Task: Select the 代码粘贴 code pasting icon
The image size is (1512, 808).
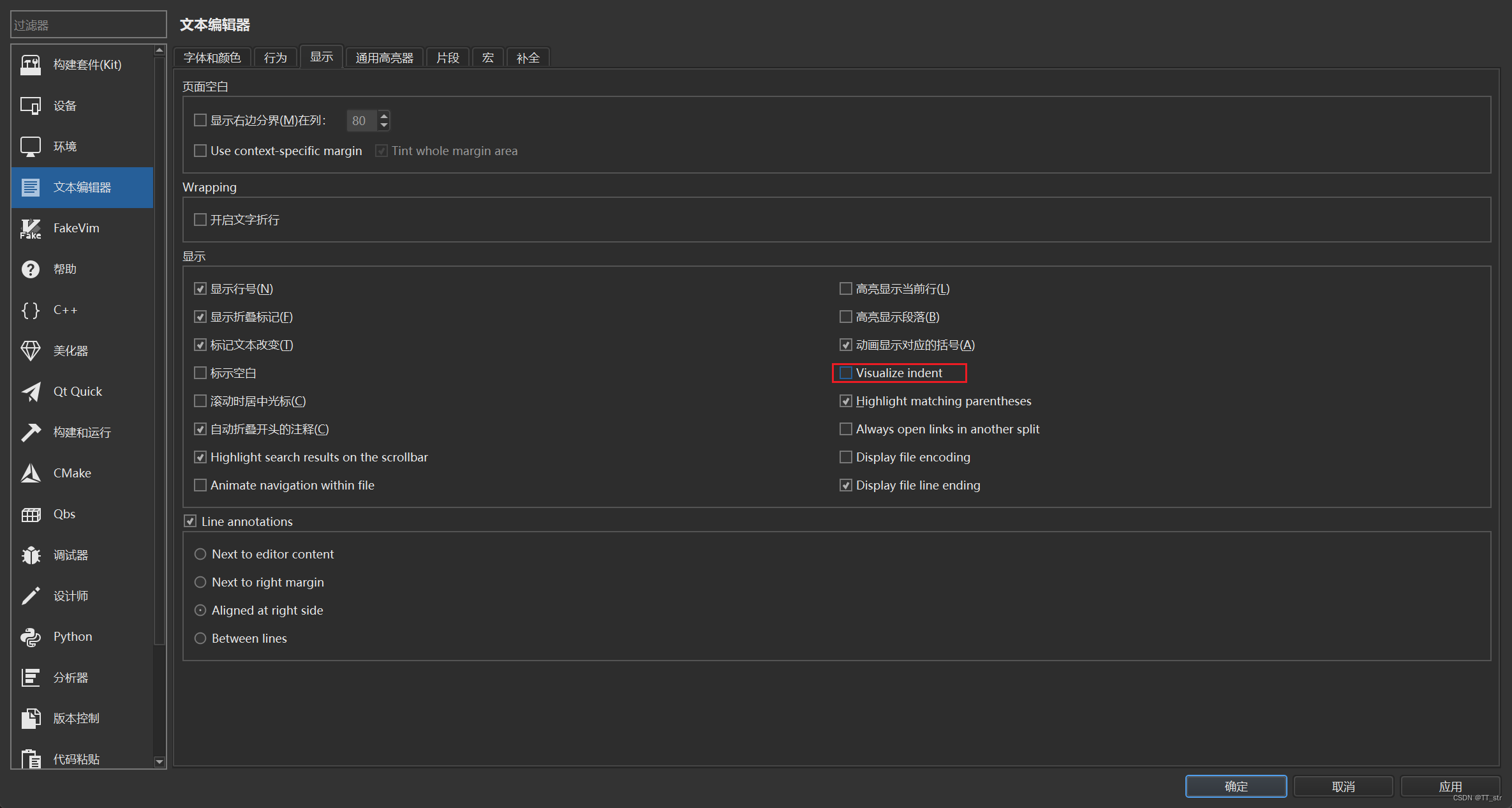Action: pos(31,759)
